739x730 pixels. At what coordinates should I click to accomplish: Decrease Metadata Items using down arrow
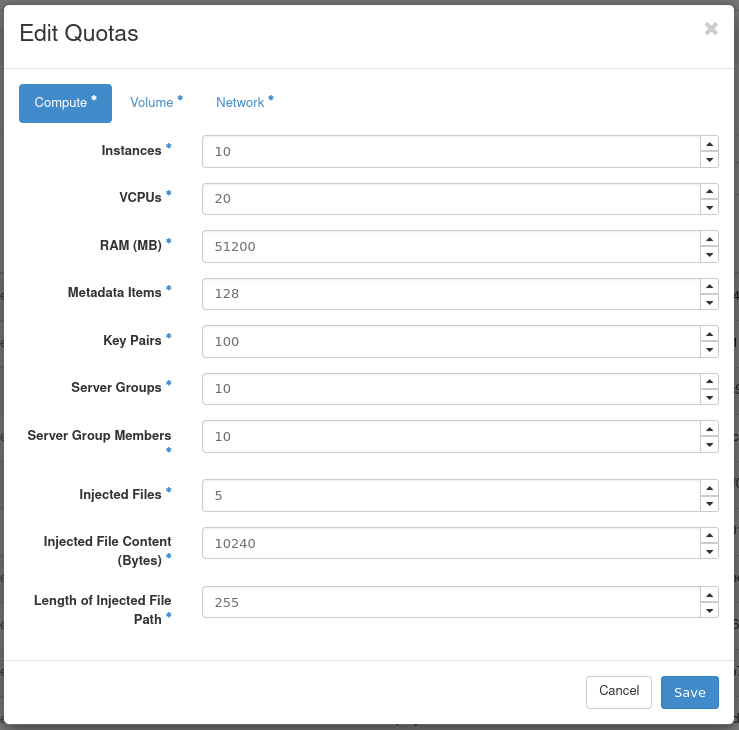[709, 302]
